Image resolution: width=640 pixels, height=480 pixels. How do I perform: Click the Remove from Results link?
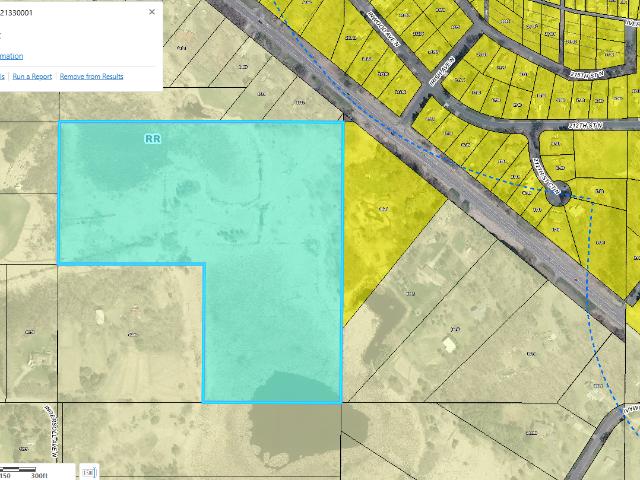[92, 76]
